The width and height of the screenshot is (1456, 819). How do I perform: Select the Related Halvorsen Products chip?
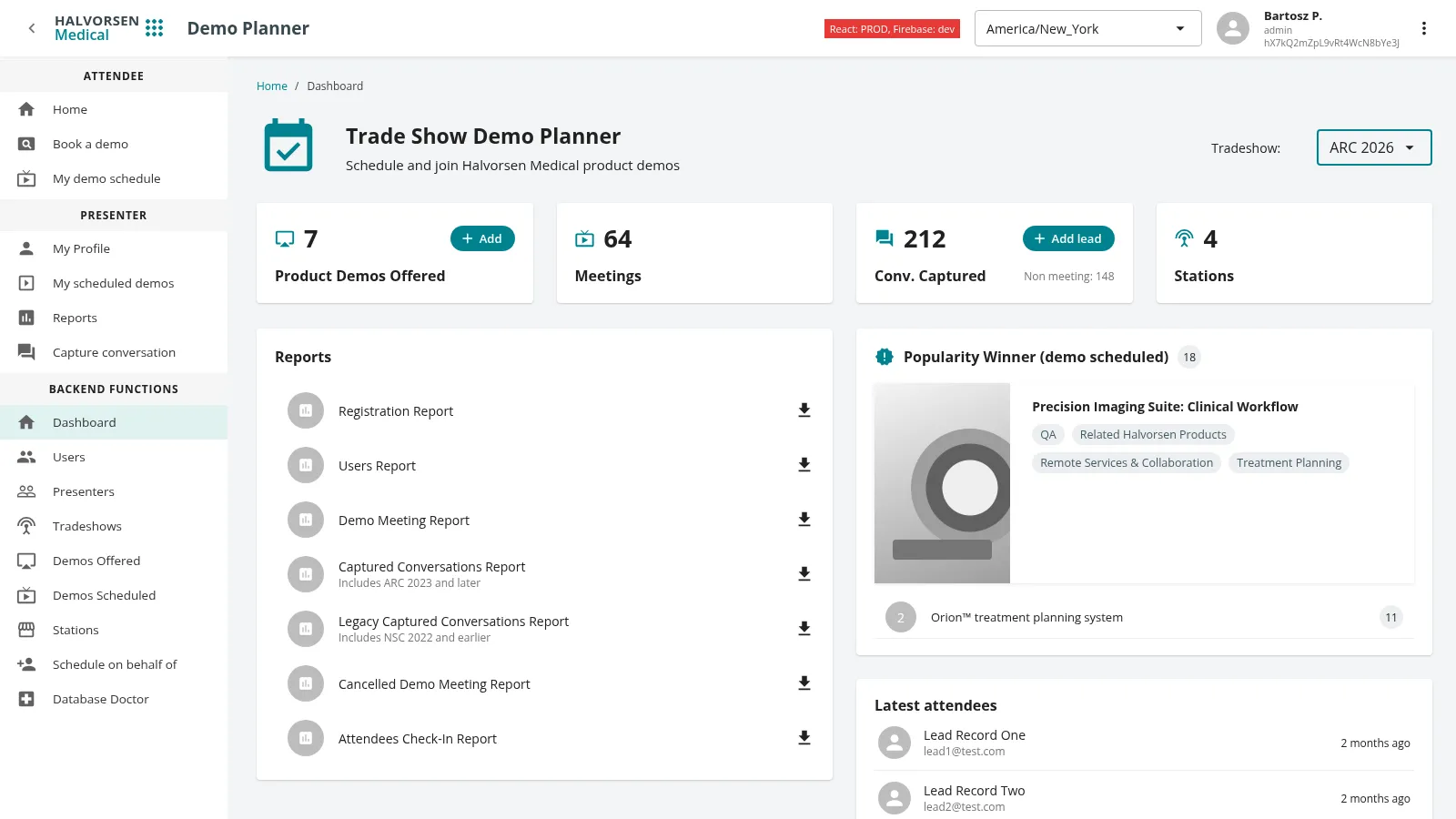(1153, 434)
